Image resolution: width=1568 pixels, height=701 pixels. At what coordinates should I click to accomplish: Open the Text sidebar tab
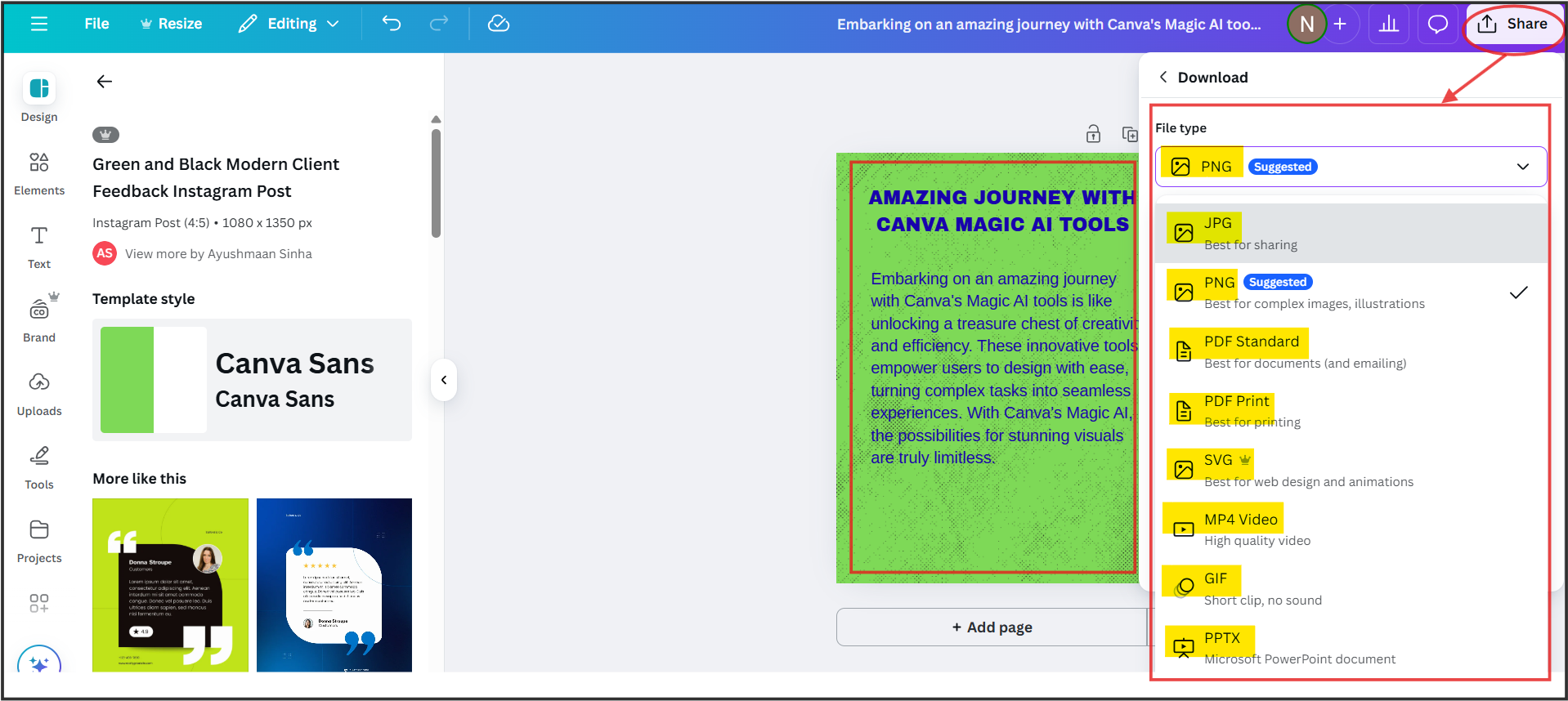39,247
